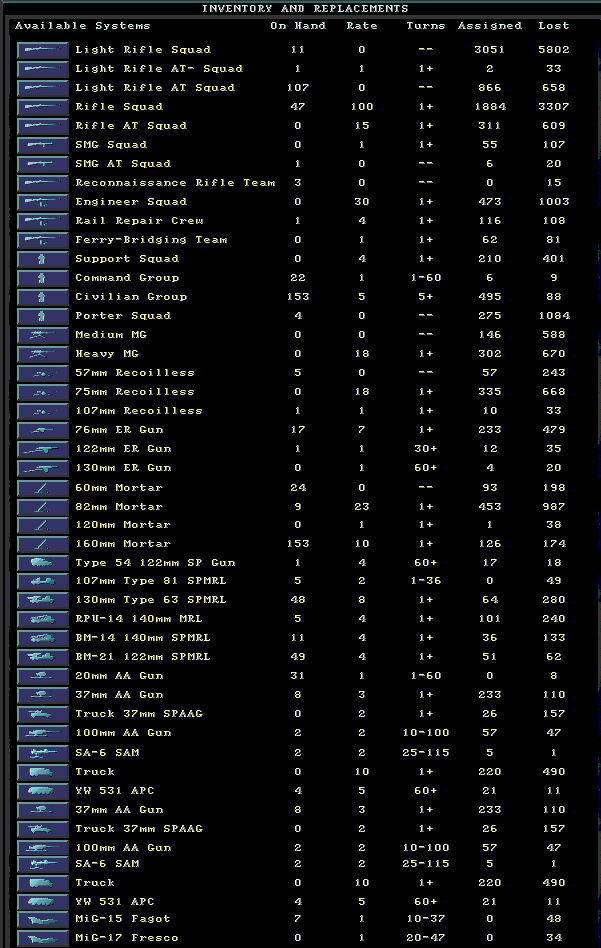
Task: Select the 122mm ER Gun row label
Action: [123, 449]
